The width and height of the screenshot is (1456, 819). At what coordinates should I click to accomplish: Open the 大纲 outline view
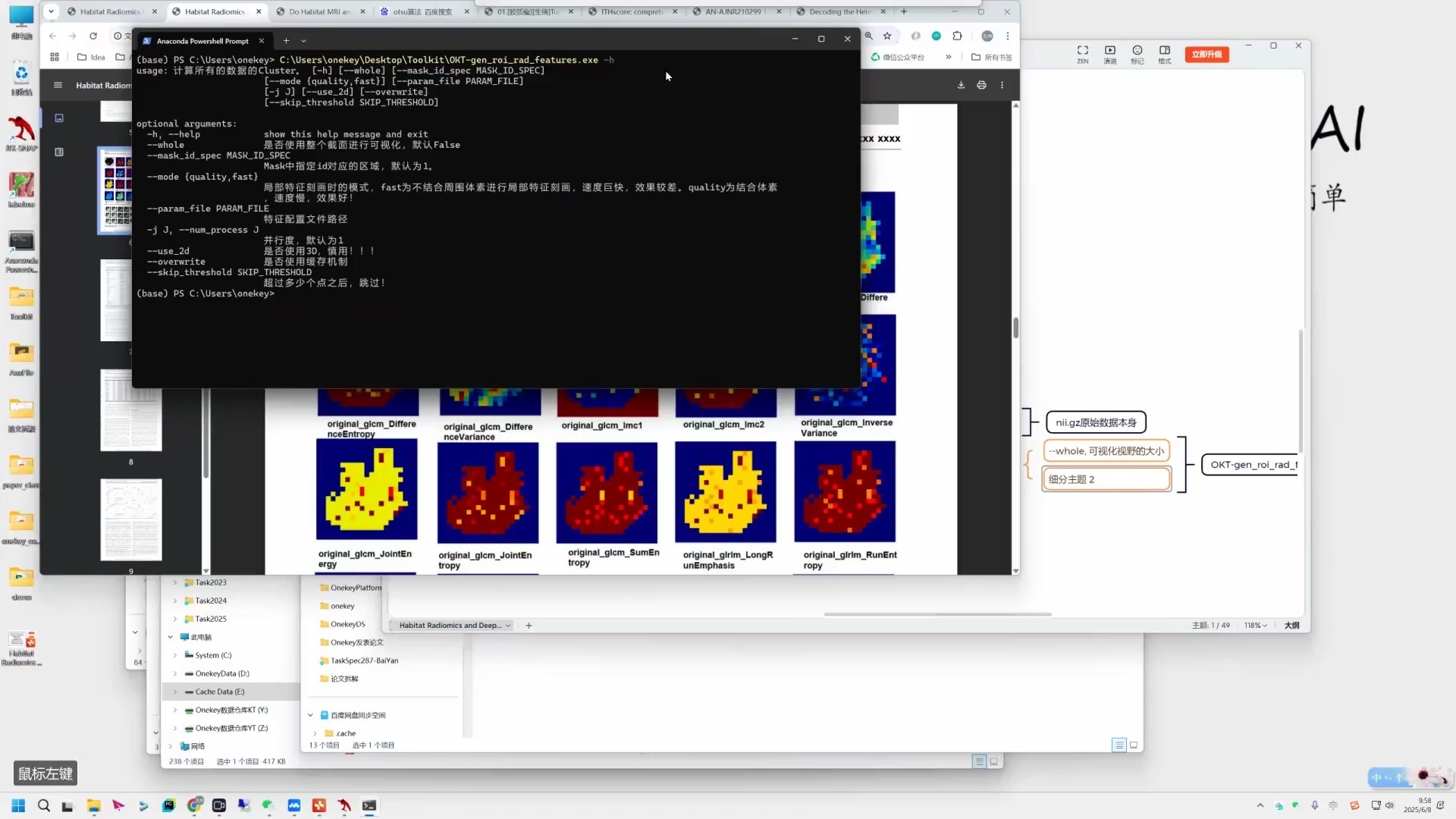[x=1291, y=626]
